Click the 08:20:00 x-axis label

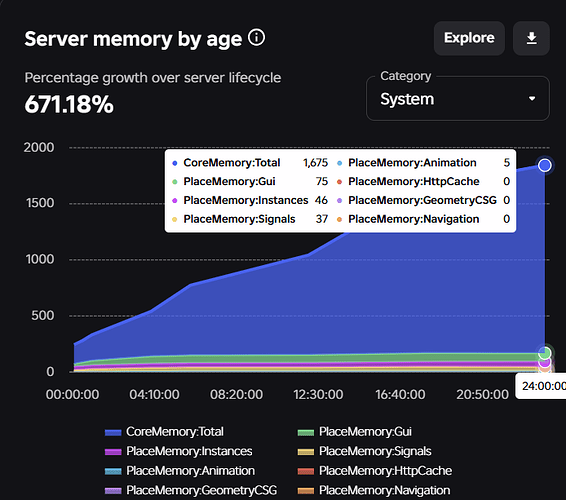point(236,395)
